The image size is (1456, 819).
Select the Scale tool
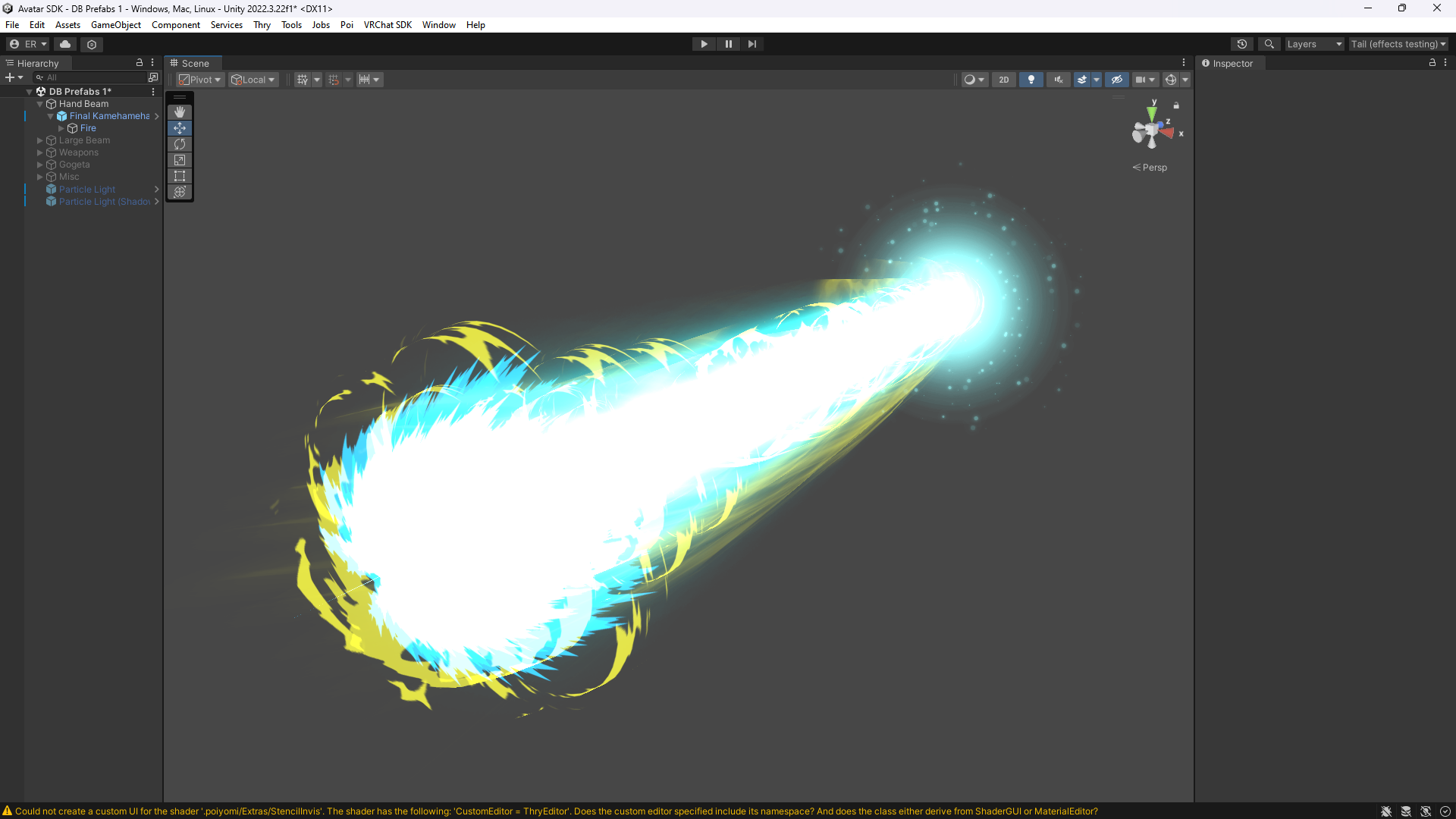click(x=180, y=160)
